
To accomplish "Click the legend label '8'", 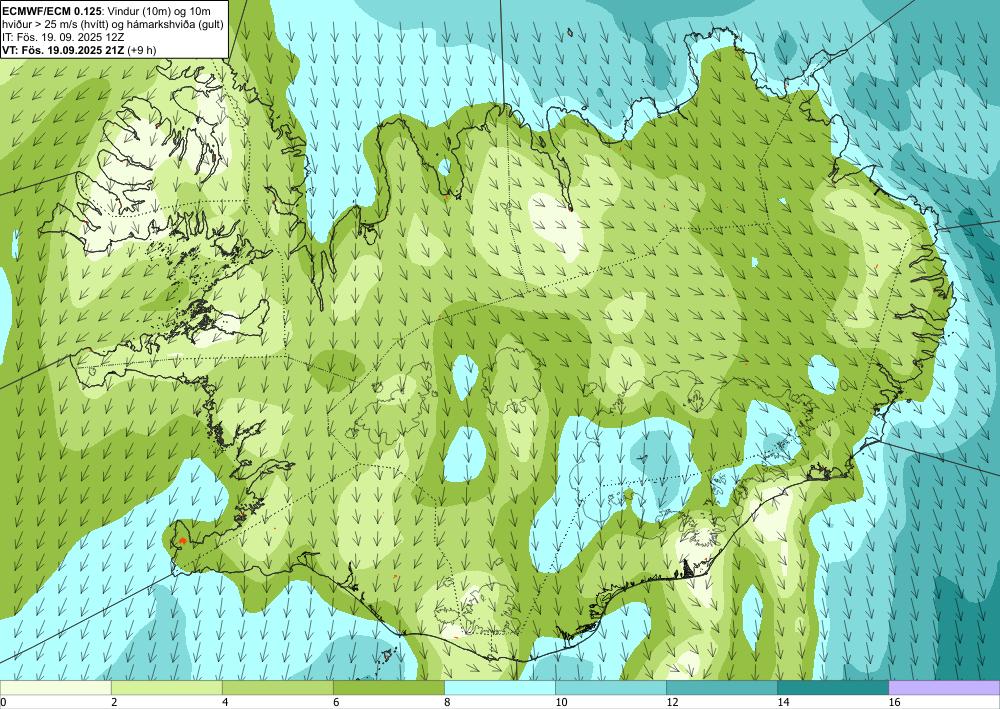I will pyautogui.click(x=446, y=702).
